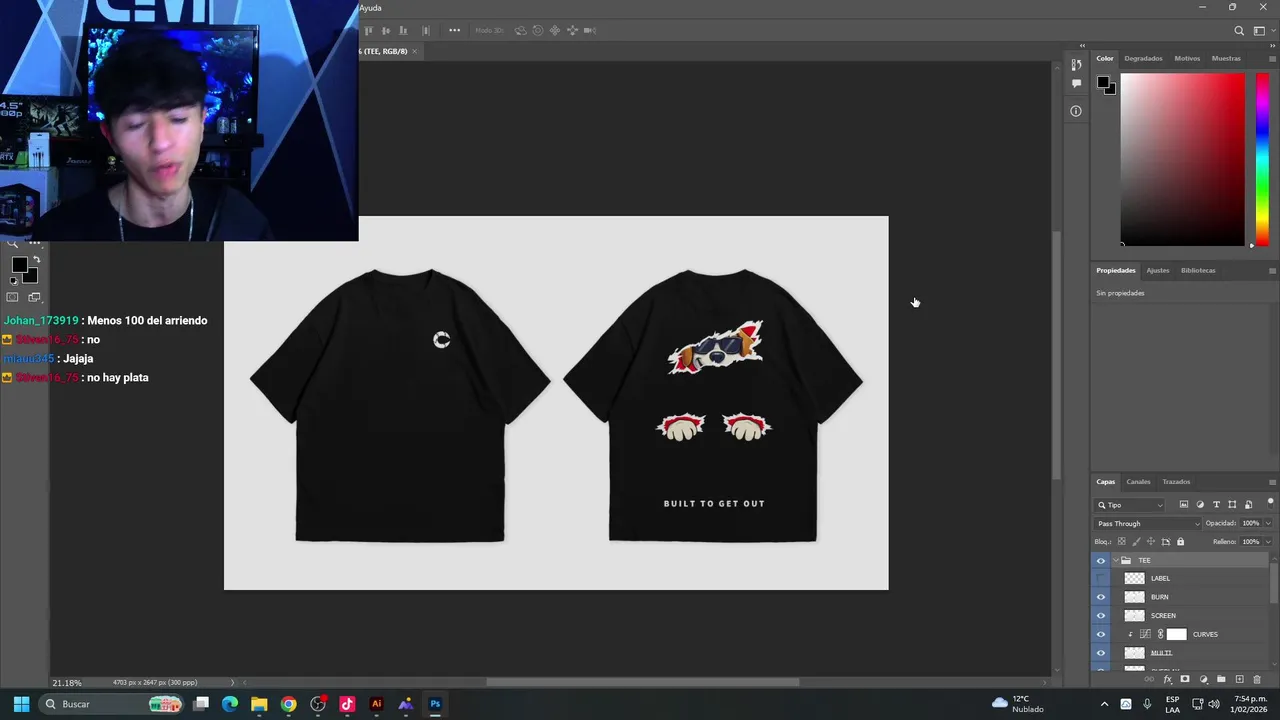Image resolution: width=1280 pixels, height=720 pixels.
Task: Switch to the Ajustes tab
Action: pos(1157,270)
